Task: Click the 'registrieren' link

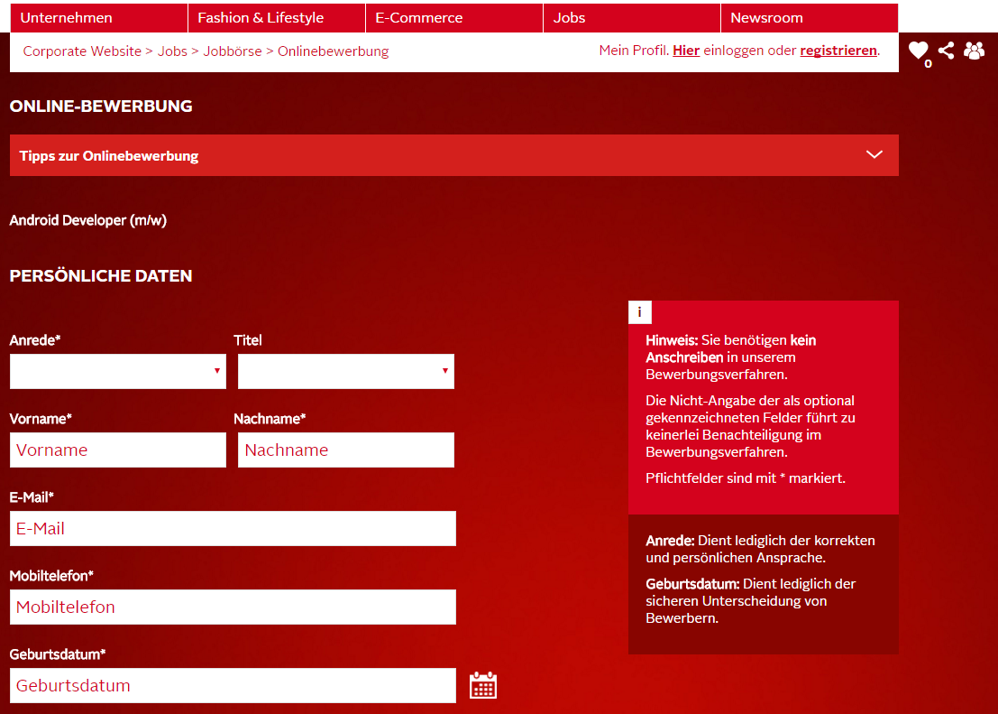Action: click(838, 51)
